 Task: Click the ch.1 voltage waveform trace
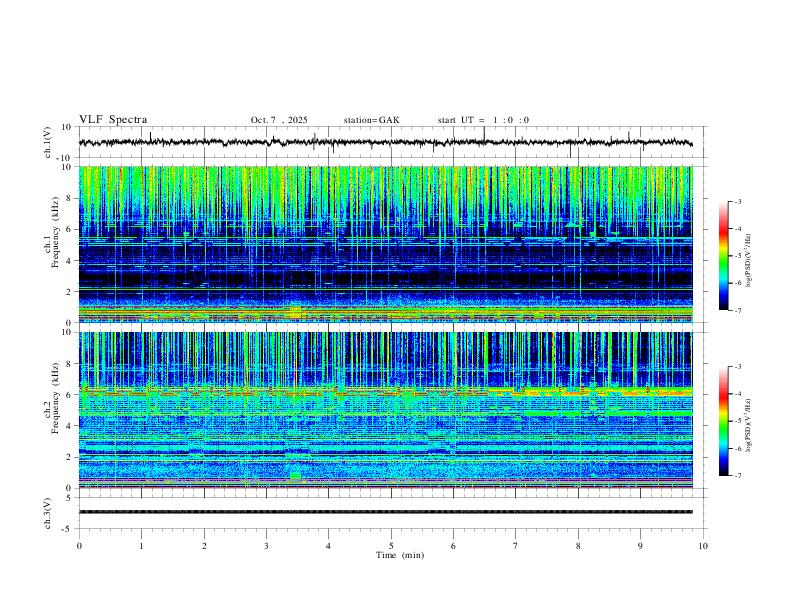click(385, 143)
